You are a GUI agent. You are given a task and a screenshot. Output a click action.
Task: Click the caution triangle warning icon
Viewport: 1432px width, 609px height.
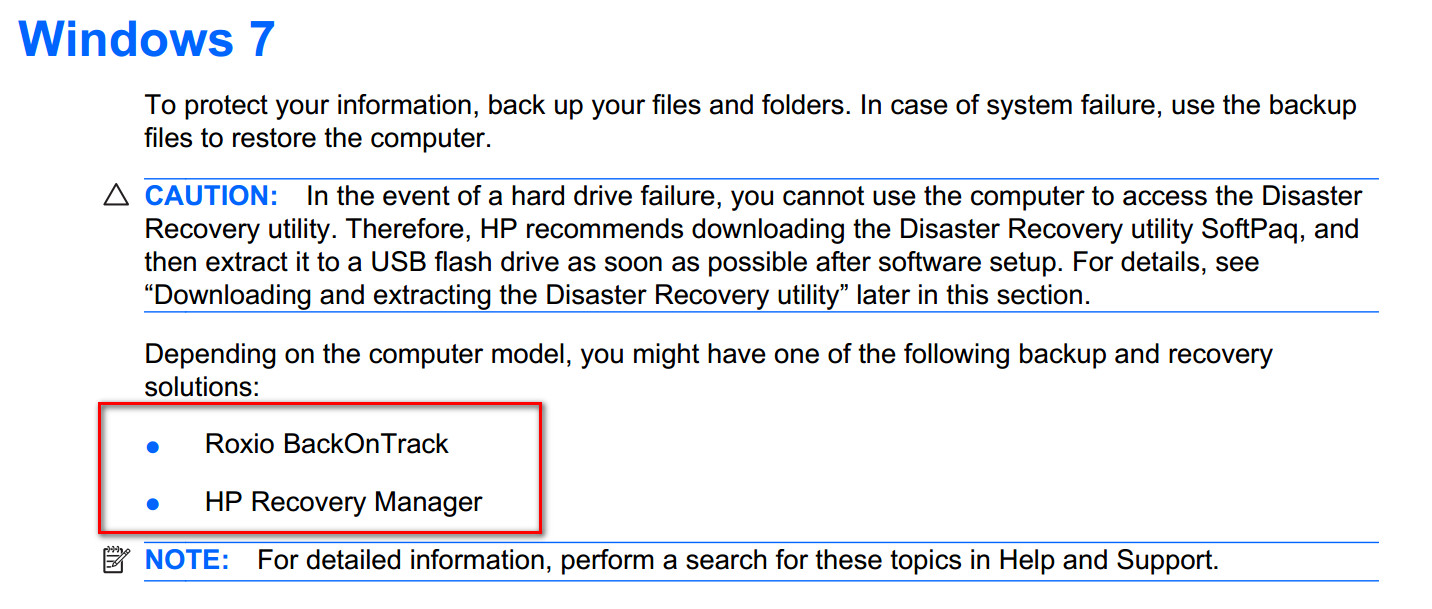click(117, 196)
